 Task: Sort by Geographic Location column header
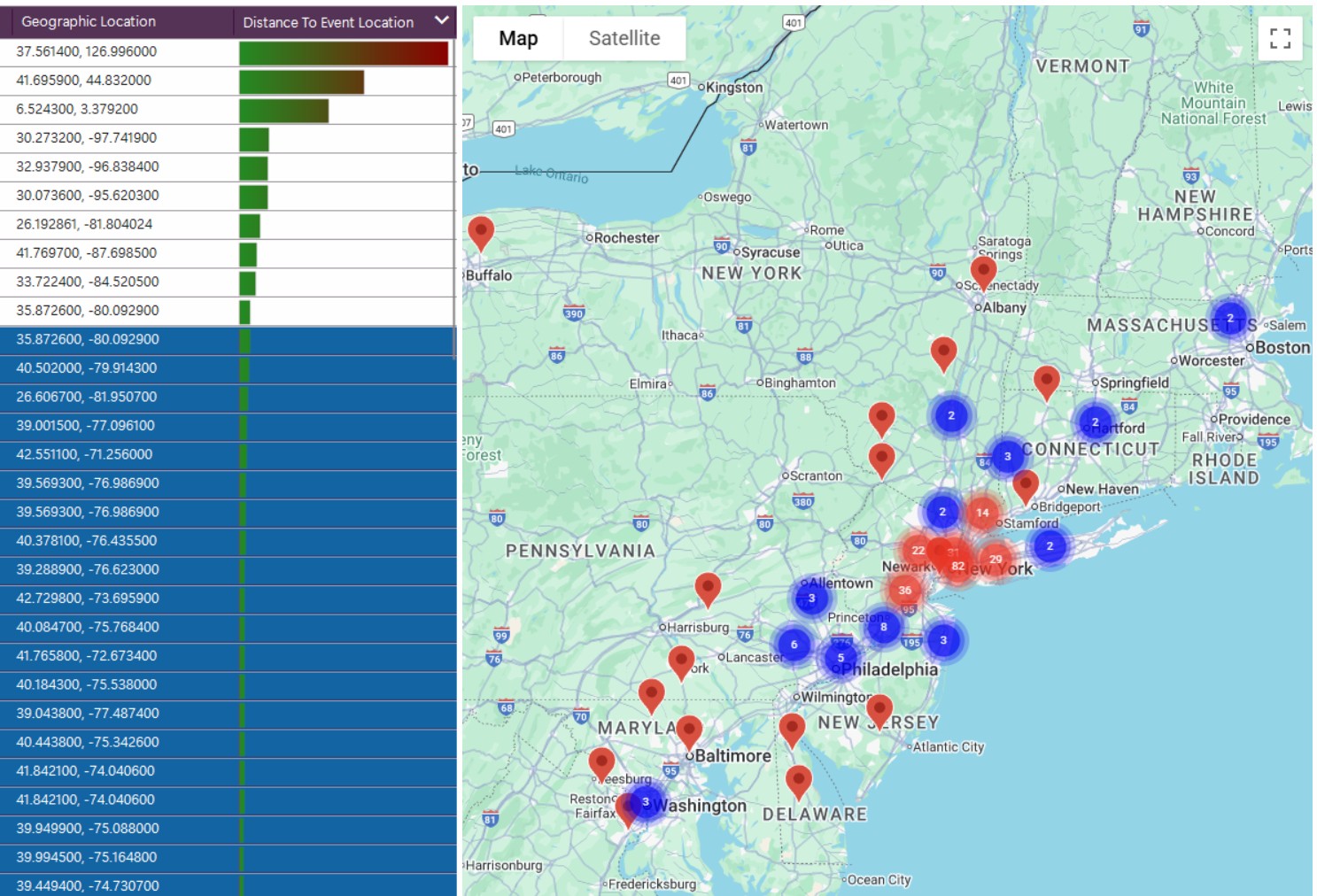(x=89, y=21)
